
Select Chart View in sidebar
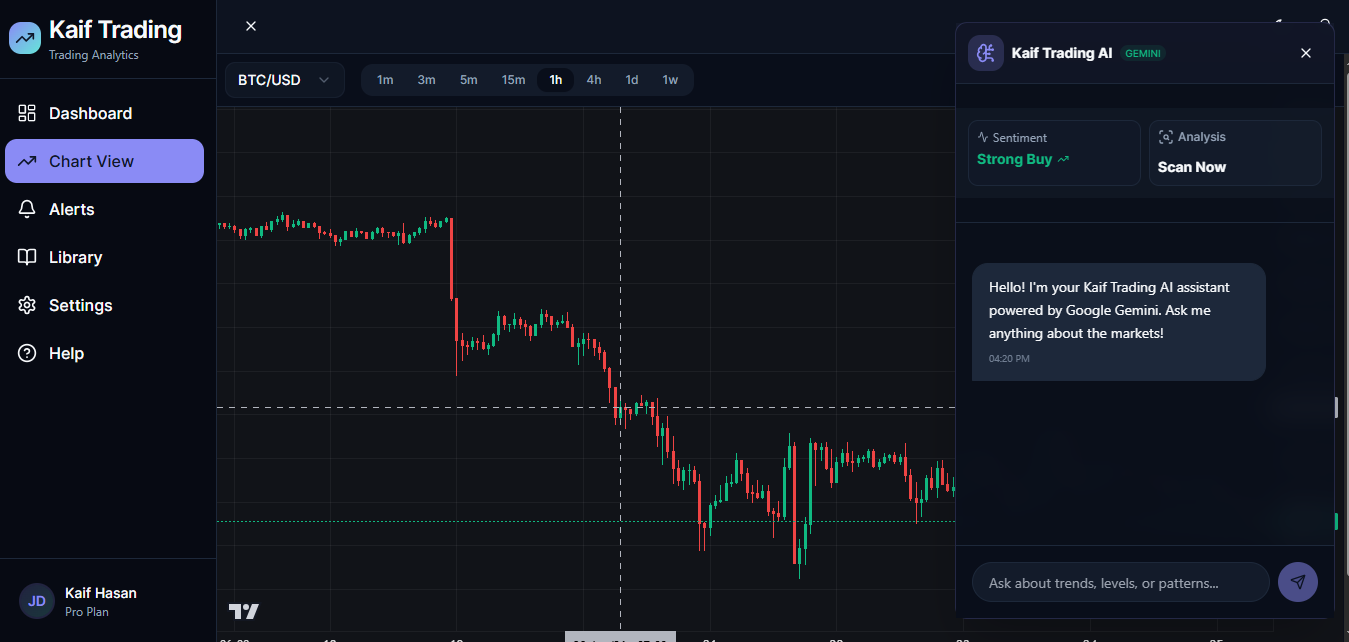coord(104,161)
